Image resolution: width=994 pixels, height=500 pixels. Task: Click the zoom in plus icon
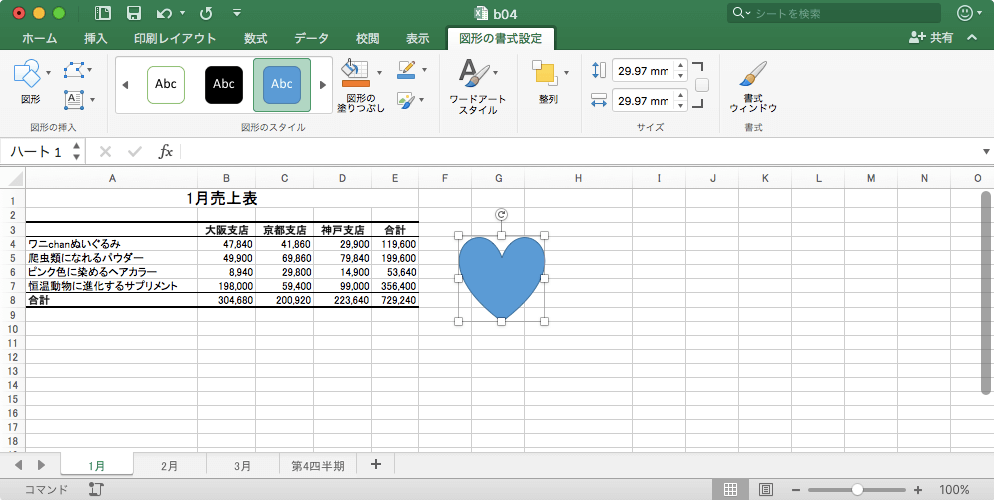coord(917,490)
